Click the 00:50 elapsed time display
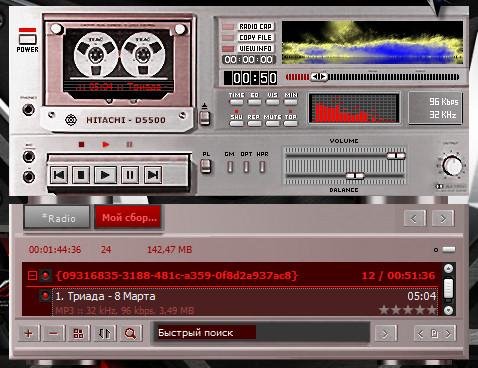 tap(251, 78)
